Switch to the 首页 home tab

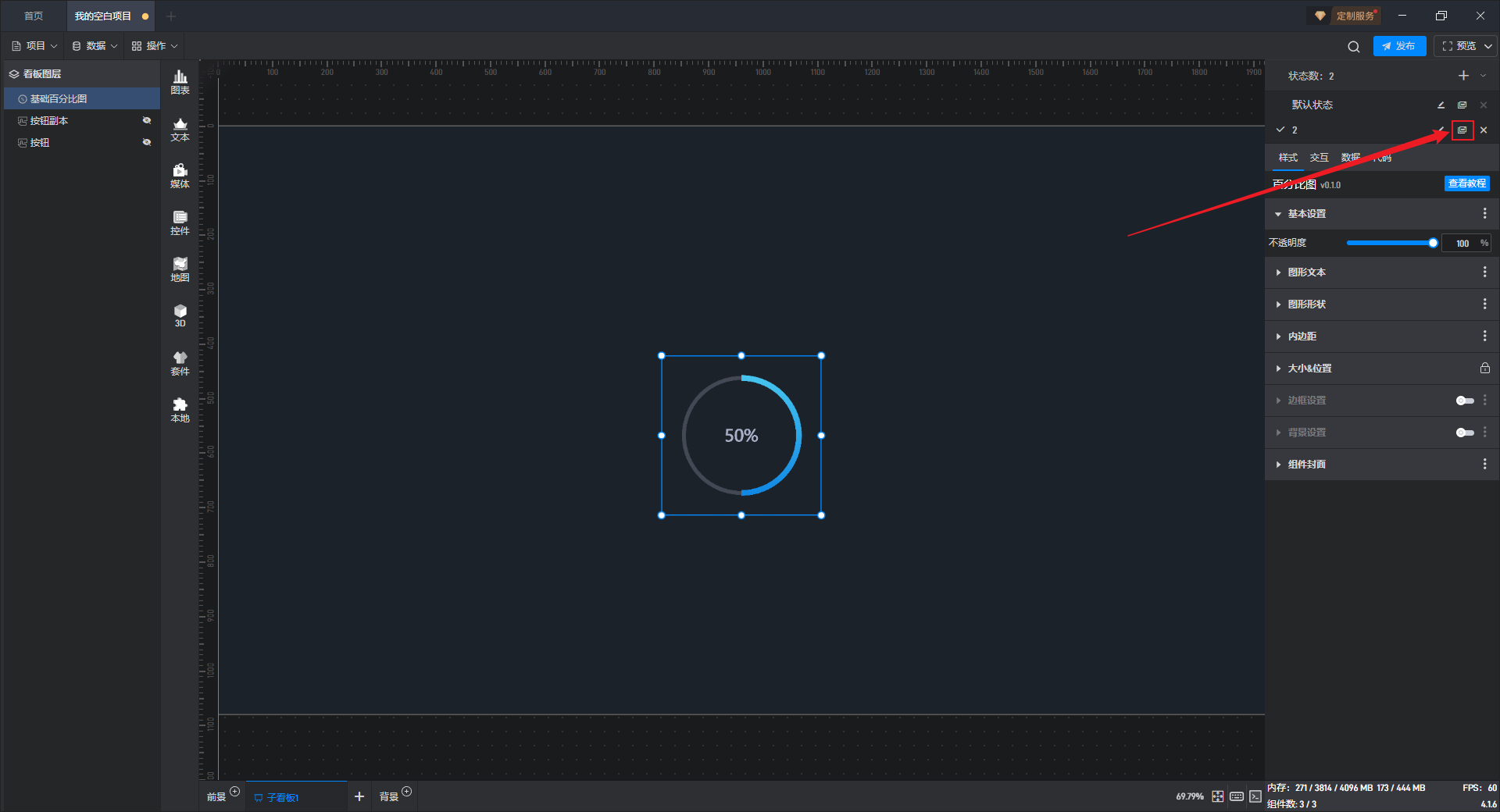coord(34,16)
